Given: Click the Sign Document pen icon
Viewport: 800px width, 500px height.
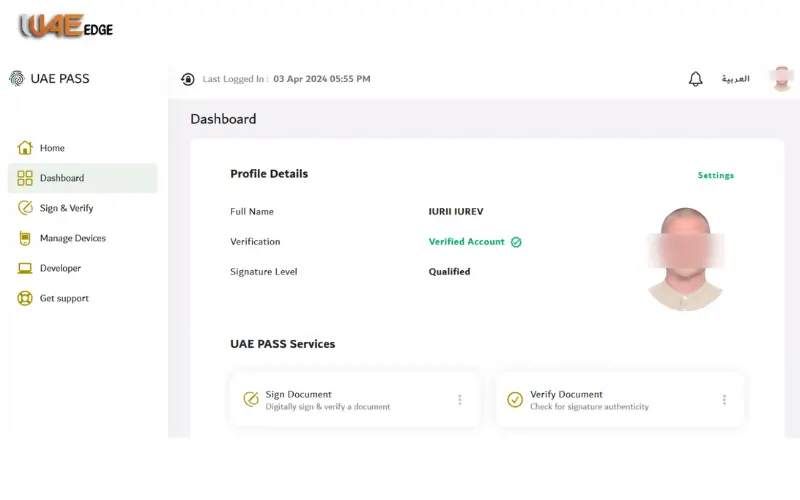Looking at the screenshot, I should [251, 399].
